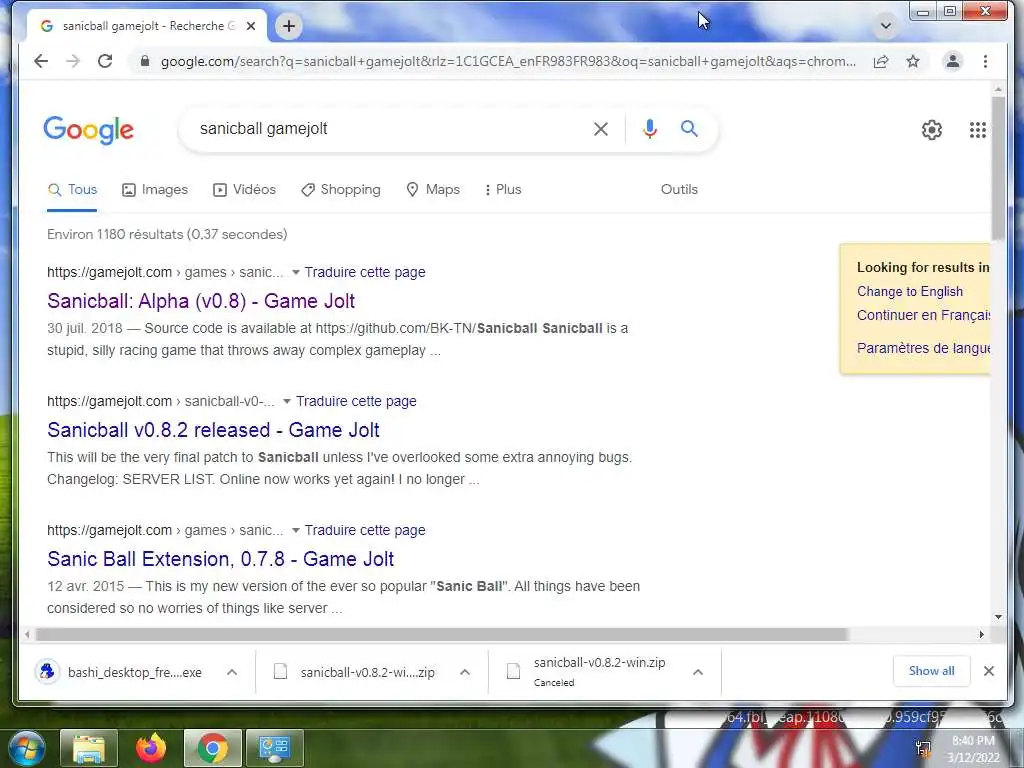This screenshot has width=1024, height=768.
Task: Expand options for bashi_desktop exe download
Action: [x=232, y=672]
